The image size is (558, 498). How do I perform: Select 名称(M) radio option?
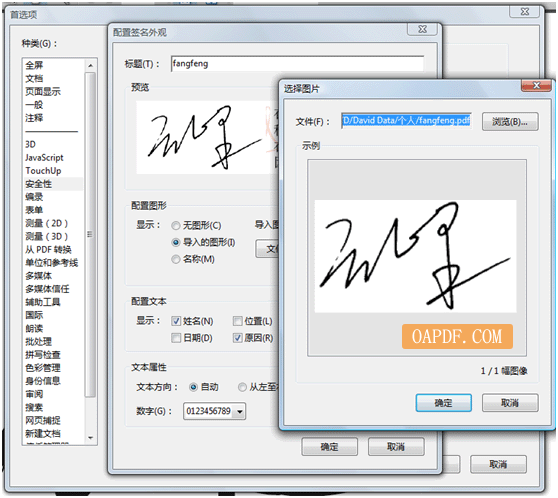[175, 259]
